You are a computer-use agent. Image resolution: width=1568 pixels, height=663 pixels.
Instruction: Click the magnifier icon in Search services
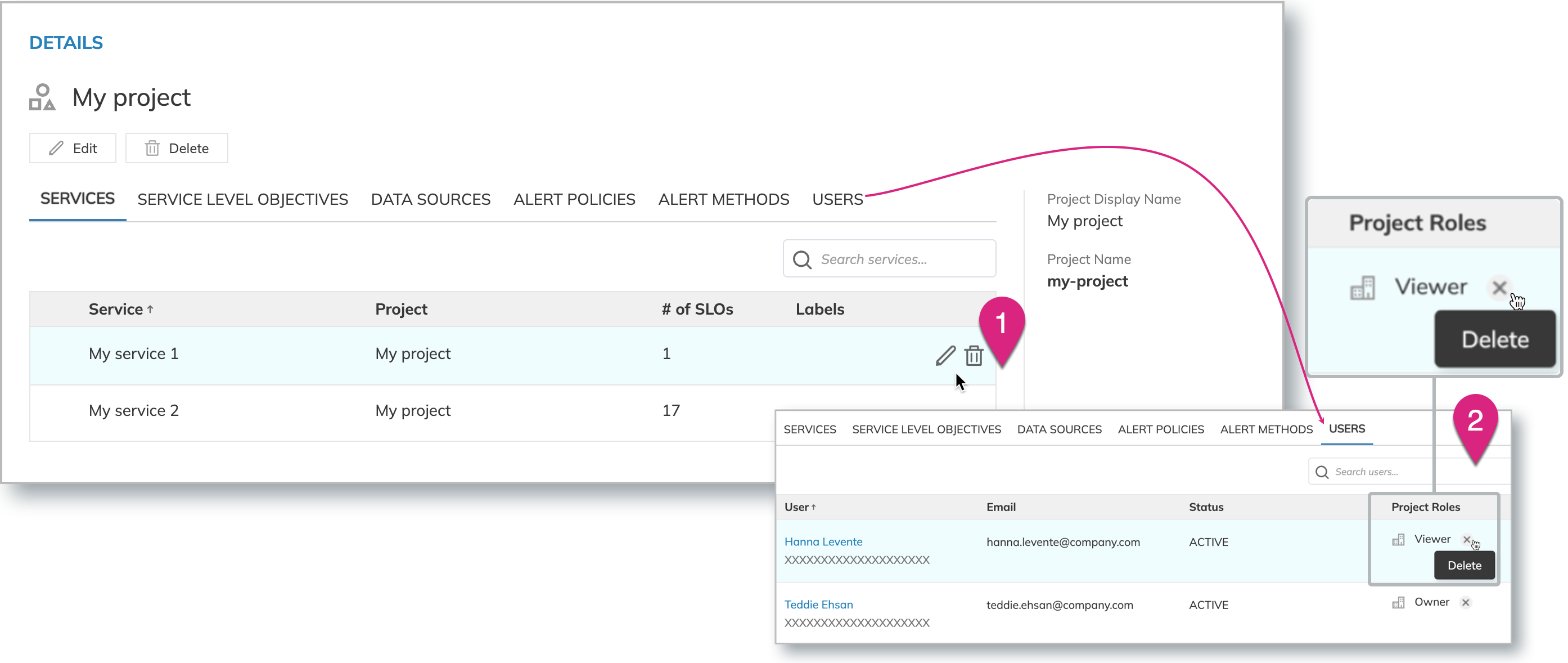802,259
